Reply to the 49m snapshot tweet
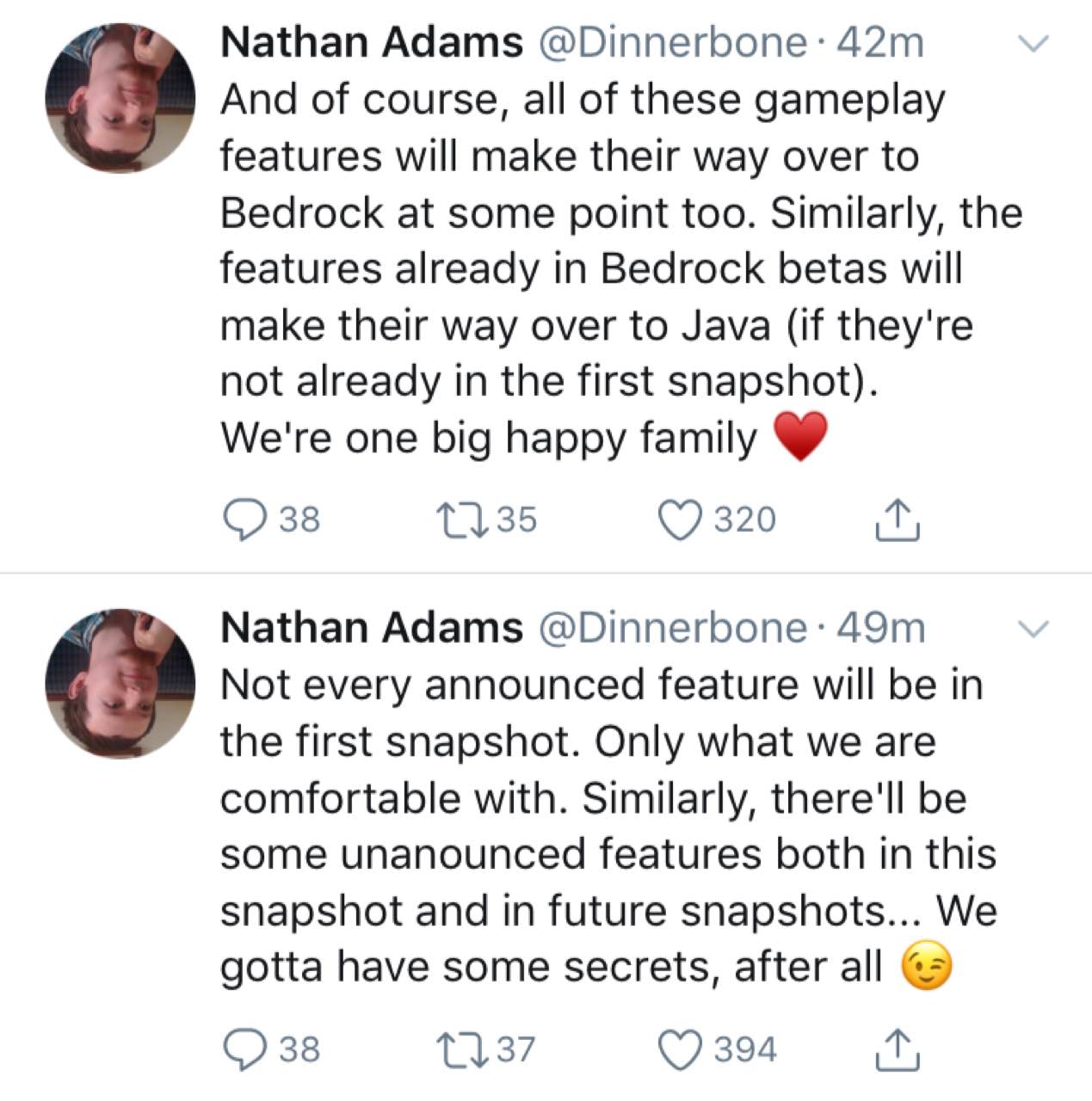The width and height of the screenshot is (1092, 1101). coord(244,1049)
